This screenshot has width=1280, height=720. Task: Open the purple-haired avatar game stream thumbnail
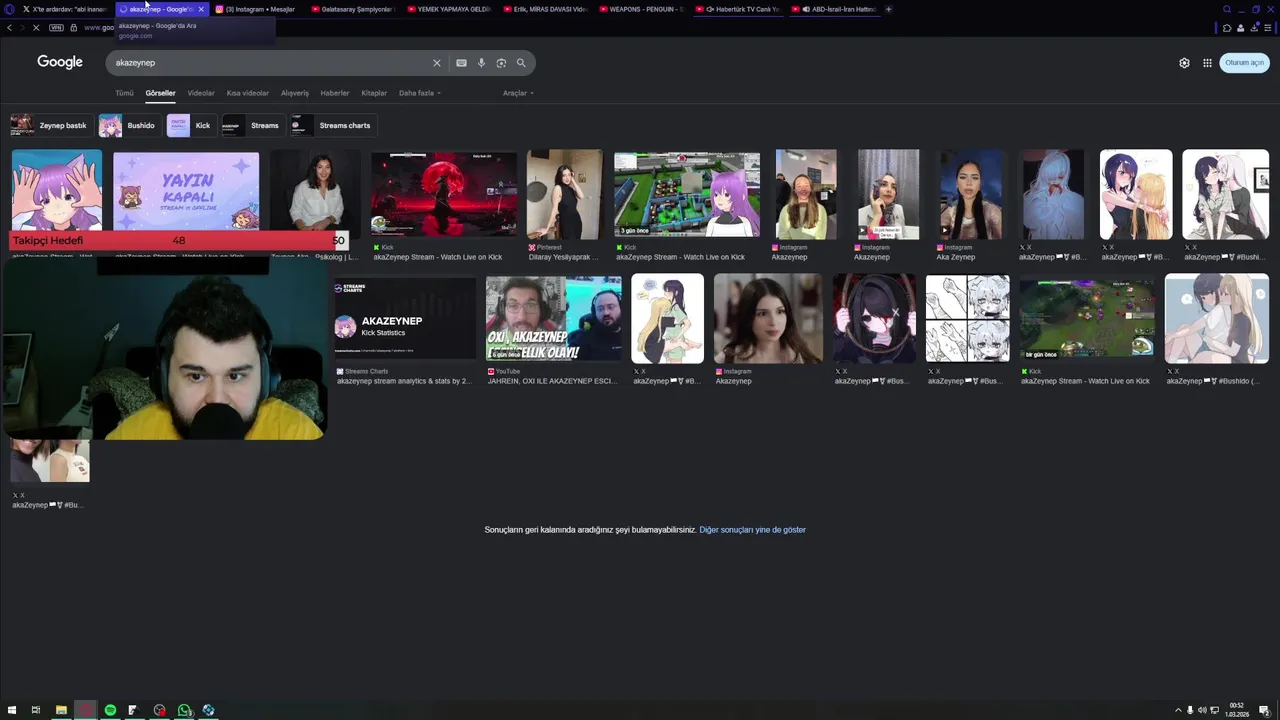tap(687, 195)
